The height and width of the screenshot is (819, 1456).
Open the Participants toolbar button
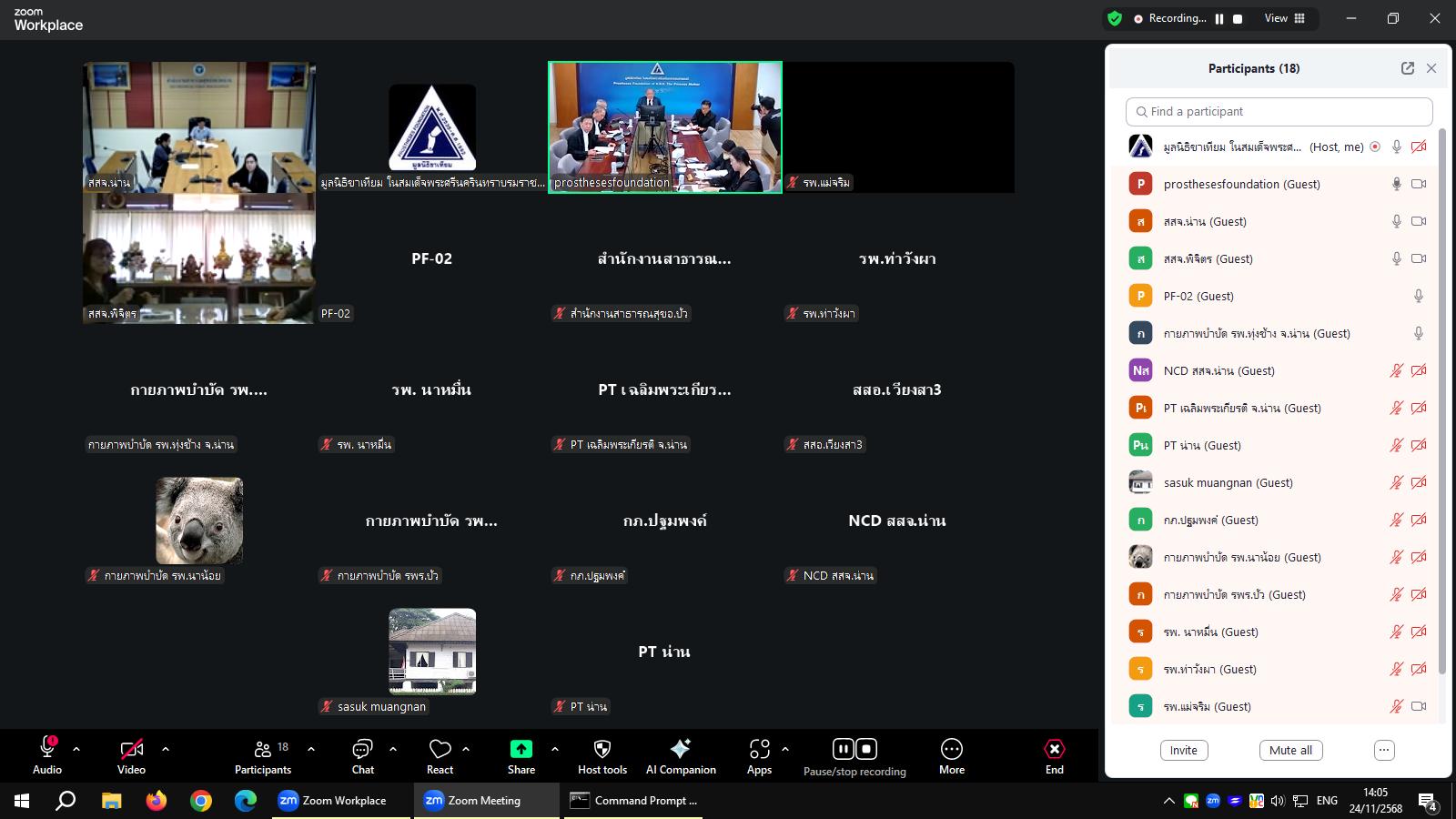tap(263, 756)
